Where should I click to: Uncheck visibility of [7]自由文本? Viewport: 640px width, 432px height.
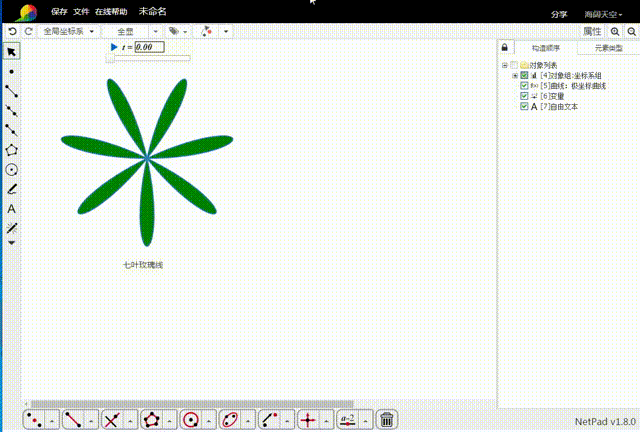[524, 106]
